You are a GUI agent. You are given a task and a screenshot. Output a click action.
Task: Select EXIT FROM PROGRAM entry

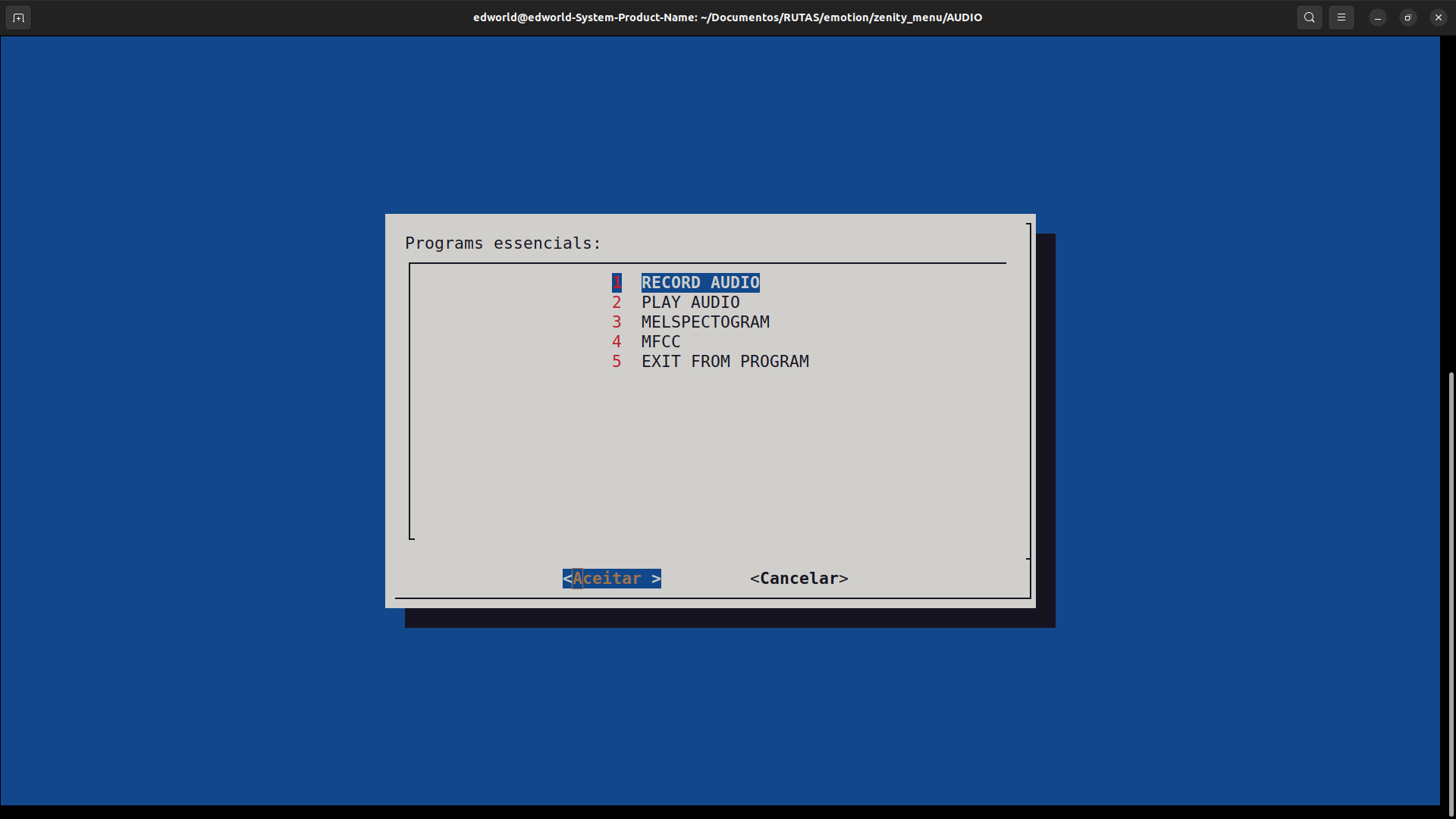coord(725,362)
